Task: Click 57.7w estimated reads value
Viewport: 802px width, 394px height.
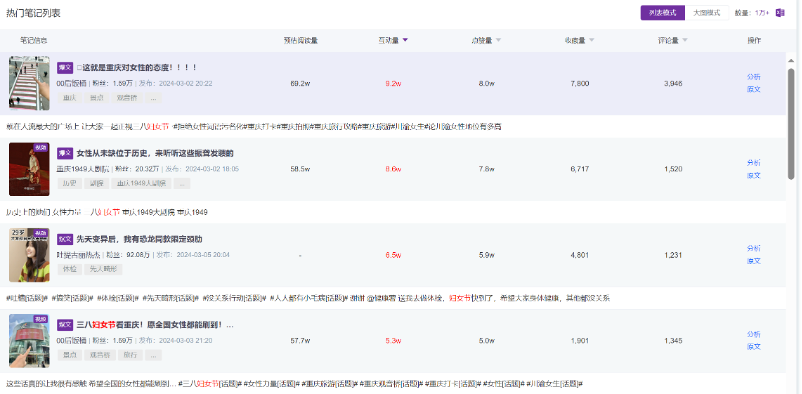Action: 300,341
